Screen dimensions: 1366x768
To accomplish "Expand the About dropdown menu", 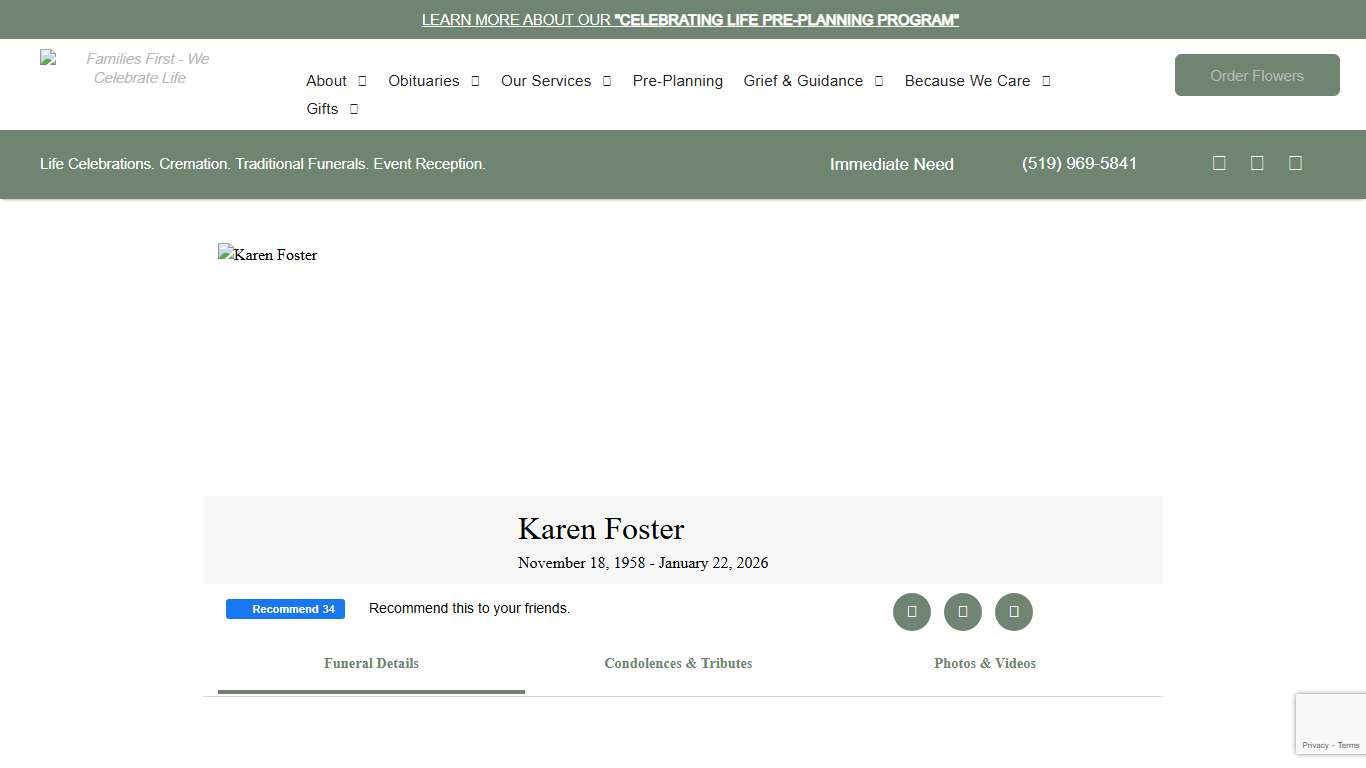I will tap(327, 81).
